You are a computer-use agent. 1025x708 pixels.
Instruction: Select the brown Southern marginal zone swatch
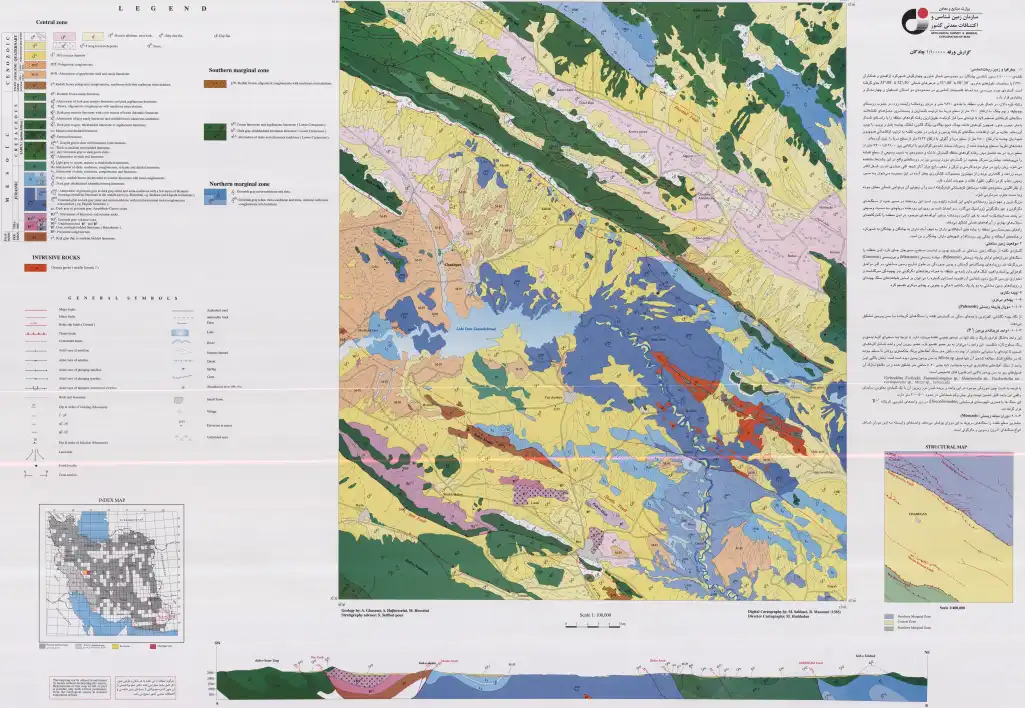pyautogui.click(x=215, y=84)
